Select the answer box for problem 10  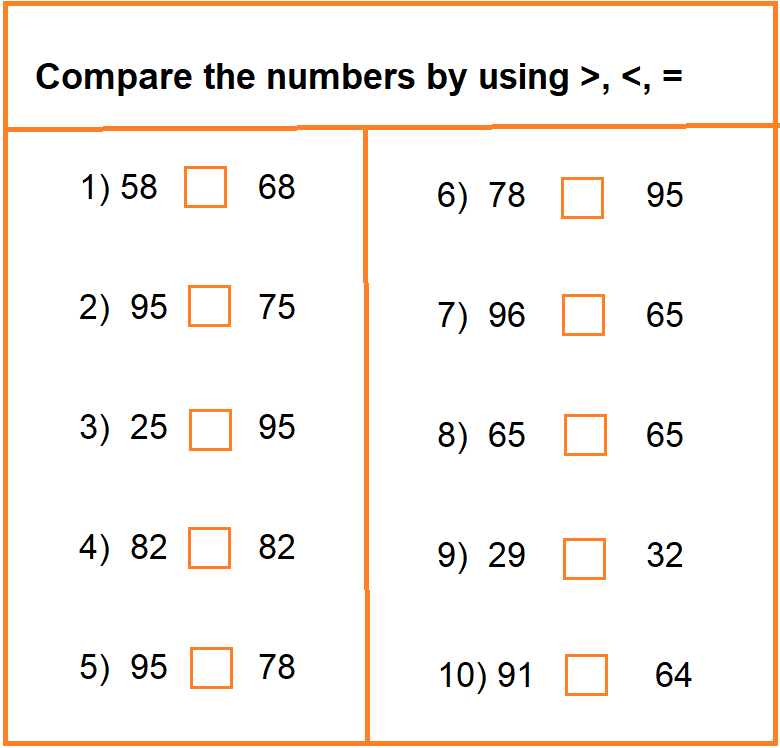tap(586, 675)
